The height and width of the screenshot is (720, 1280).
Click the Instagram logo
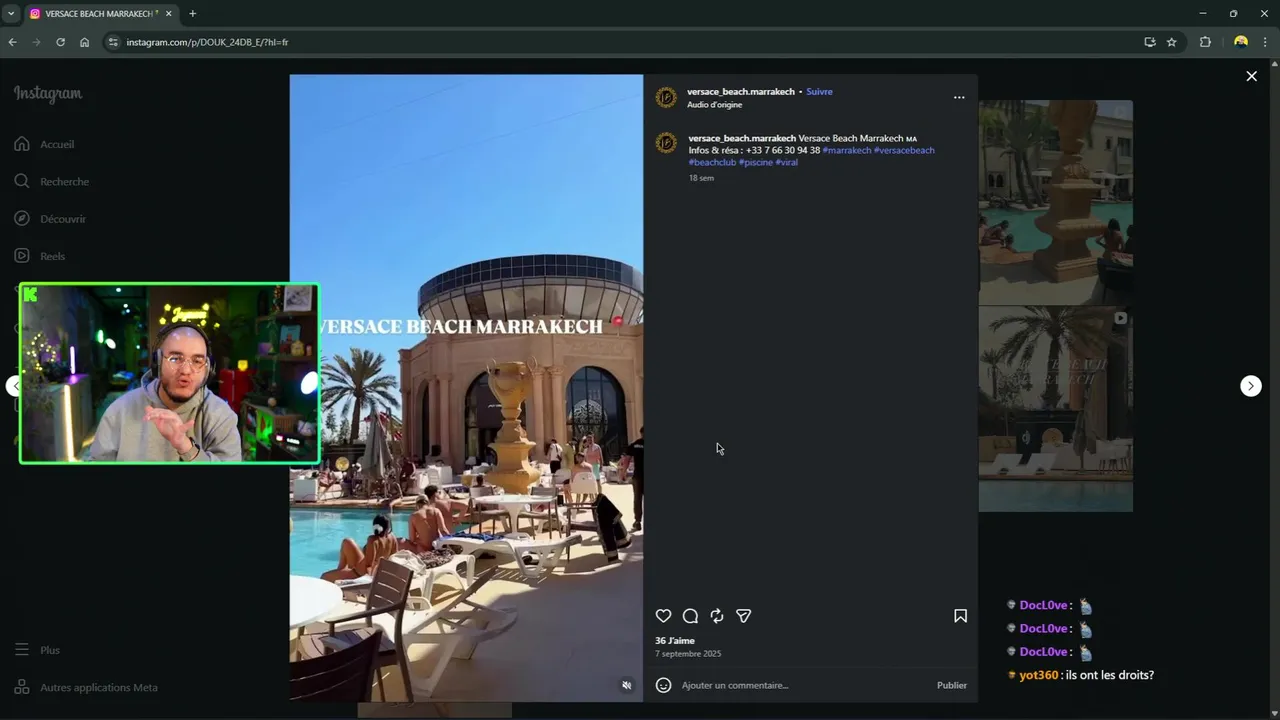[x=48, y=94]
